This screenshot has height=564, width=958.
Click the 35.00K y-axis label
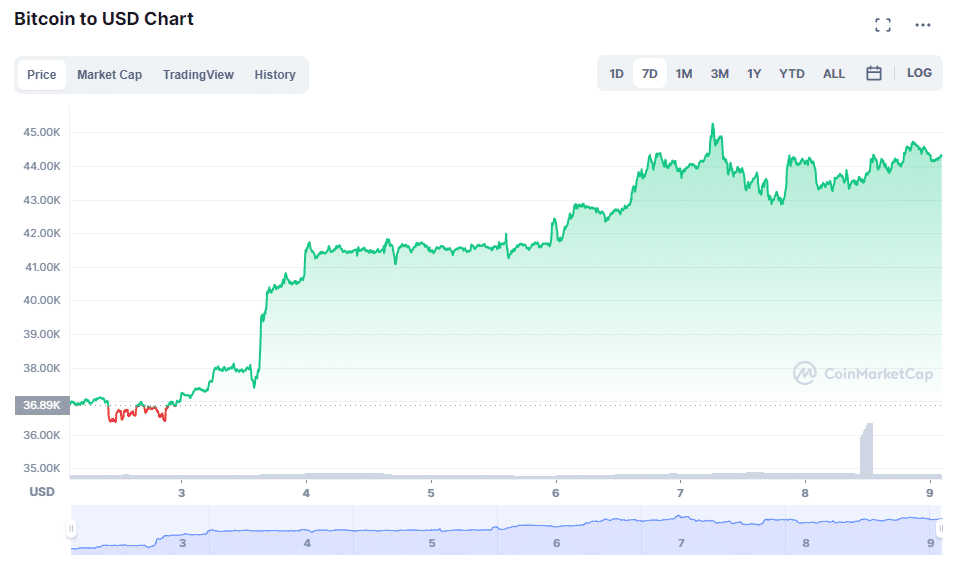pos(42,468)
